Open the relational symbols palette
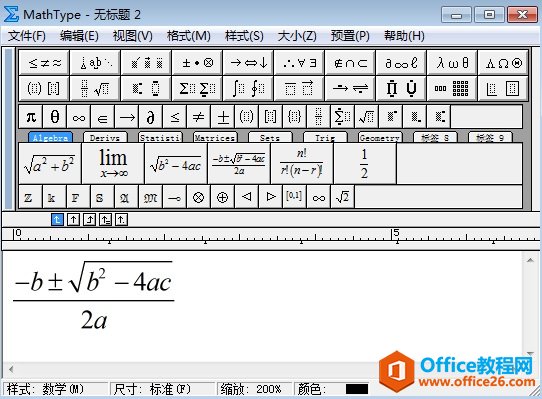The width and height of the screenshot is (542, 399). pyautogui.click(x=44, y=63)
